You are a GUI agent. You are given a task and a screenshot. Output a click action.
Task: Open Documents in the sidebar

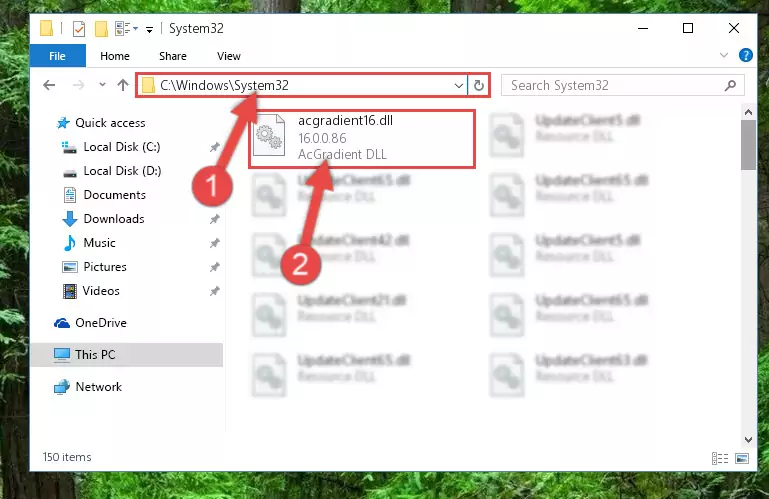(114, 195)
